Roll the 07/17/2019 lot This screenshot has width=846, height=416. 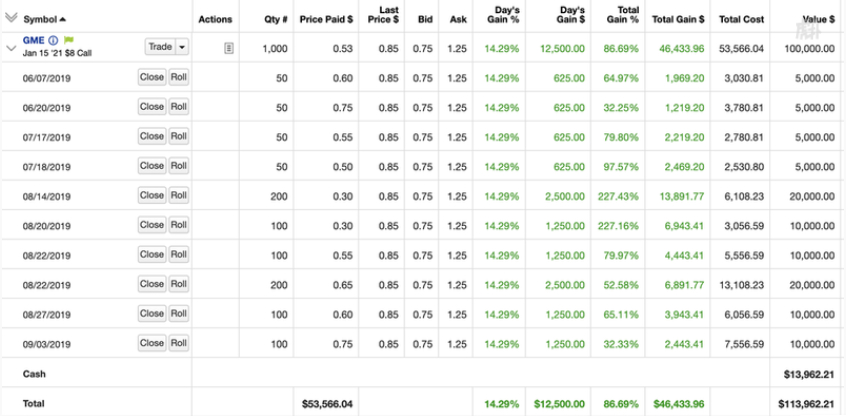(x=178, y=136)
